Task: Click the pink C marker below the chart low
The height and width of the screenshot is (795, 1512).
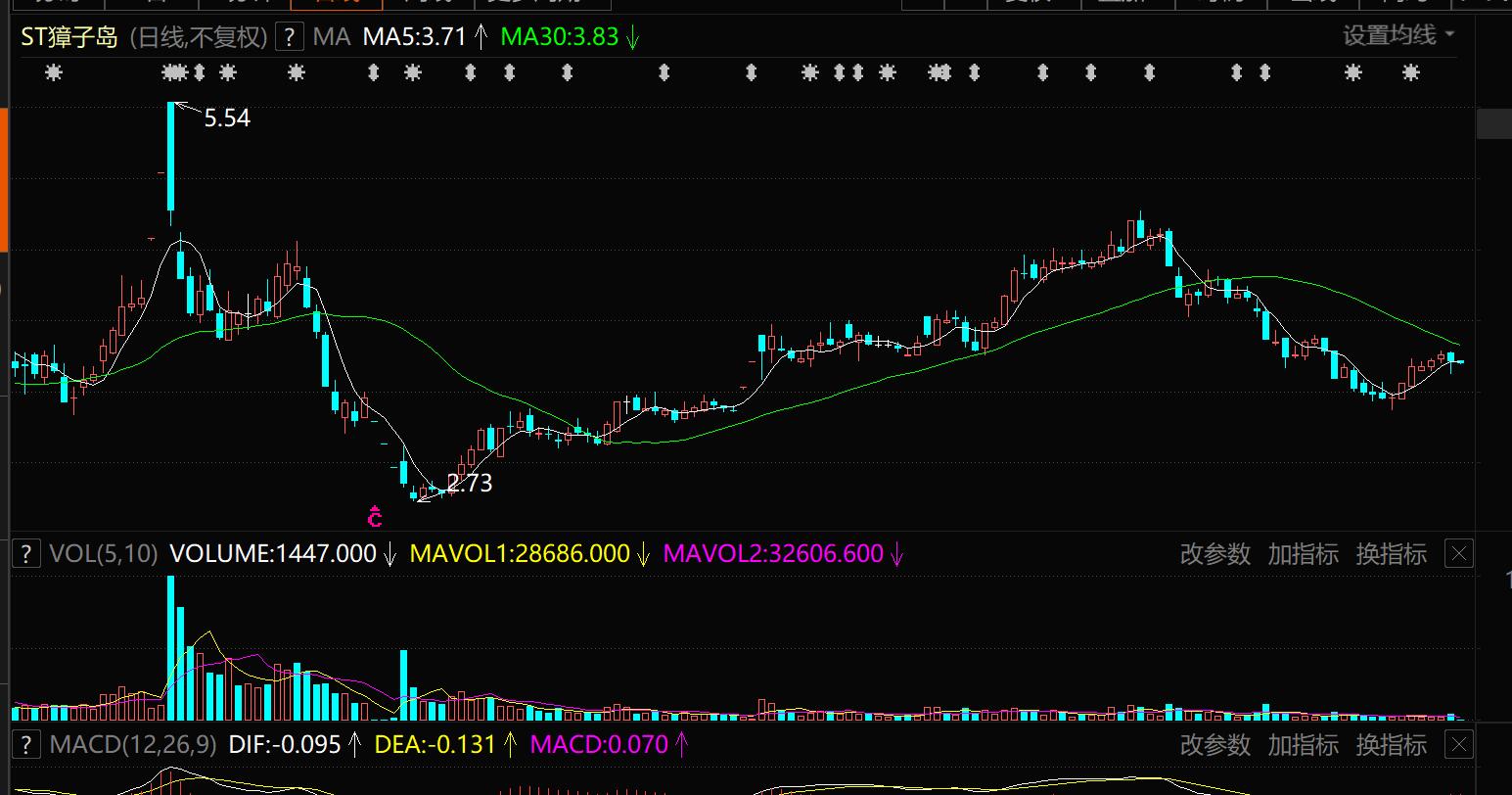Action: [x=375, y=516]
